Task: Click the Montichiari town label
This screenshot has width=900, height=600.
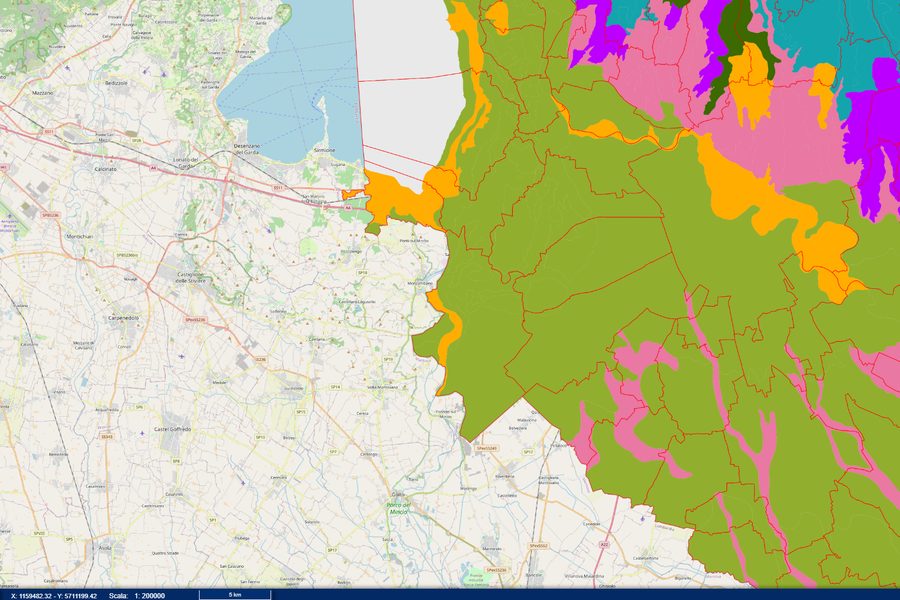Action: (x=79, y=236)
